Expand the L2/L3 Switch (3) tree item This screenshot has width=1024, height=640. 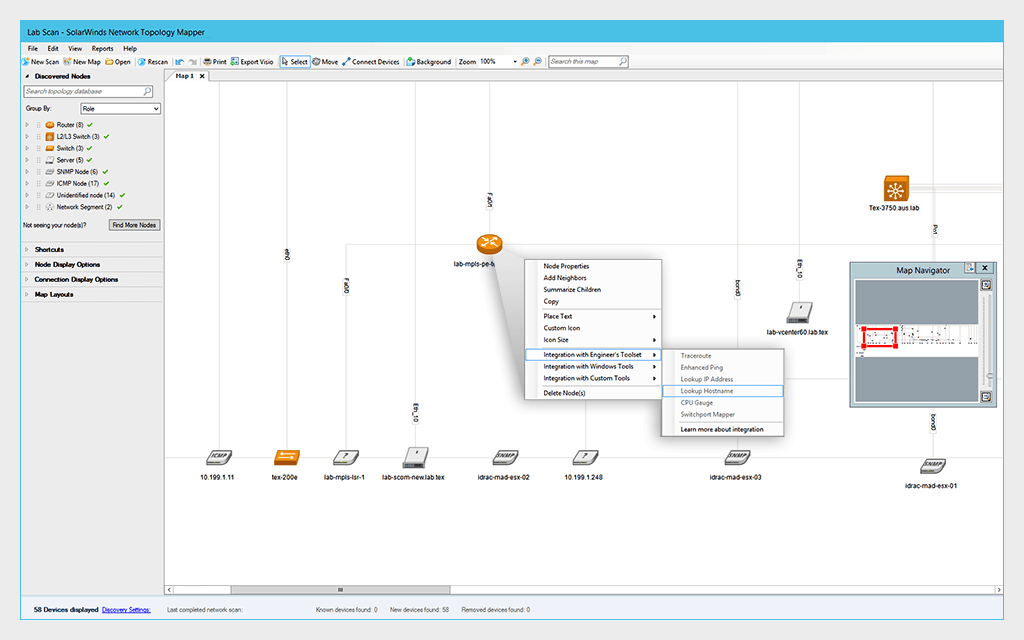pyautogui.click(x=27, y=137)
